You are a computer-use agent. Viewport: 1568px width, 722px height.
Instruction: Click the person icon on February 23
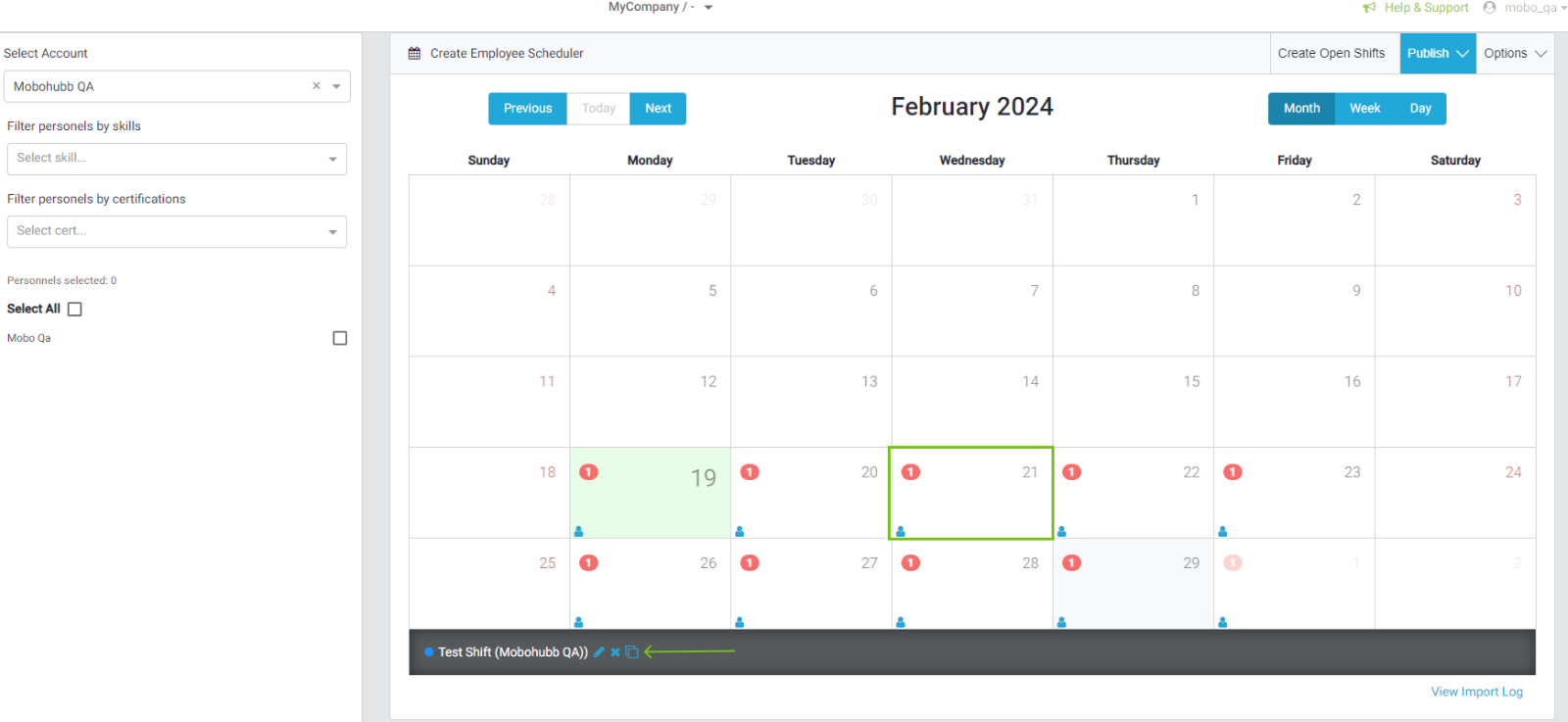[x=1223, y=531]
